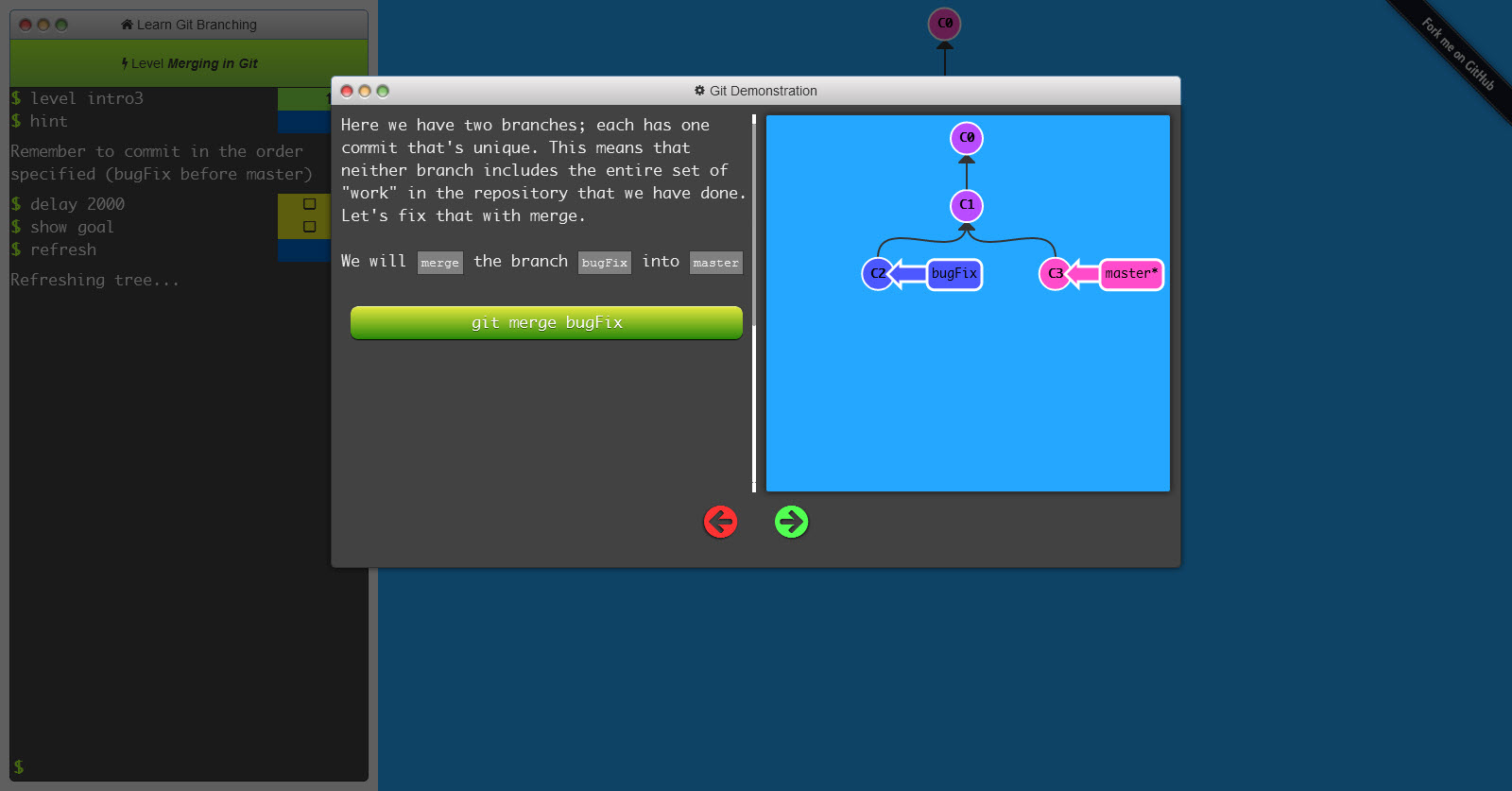Viewport: 1512px width, 791px height.
Task: Click the Level Merging in Git toolbar
Action: coord(189,63)
